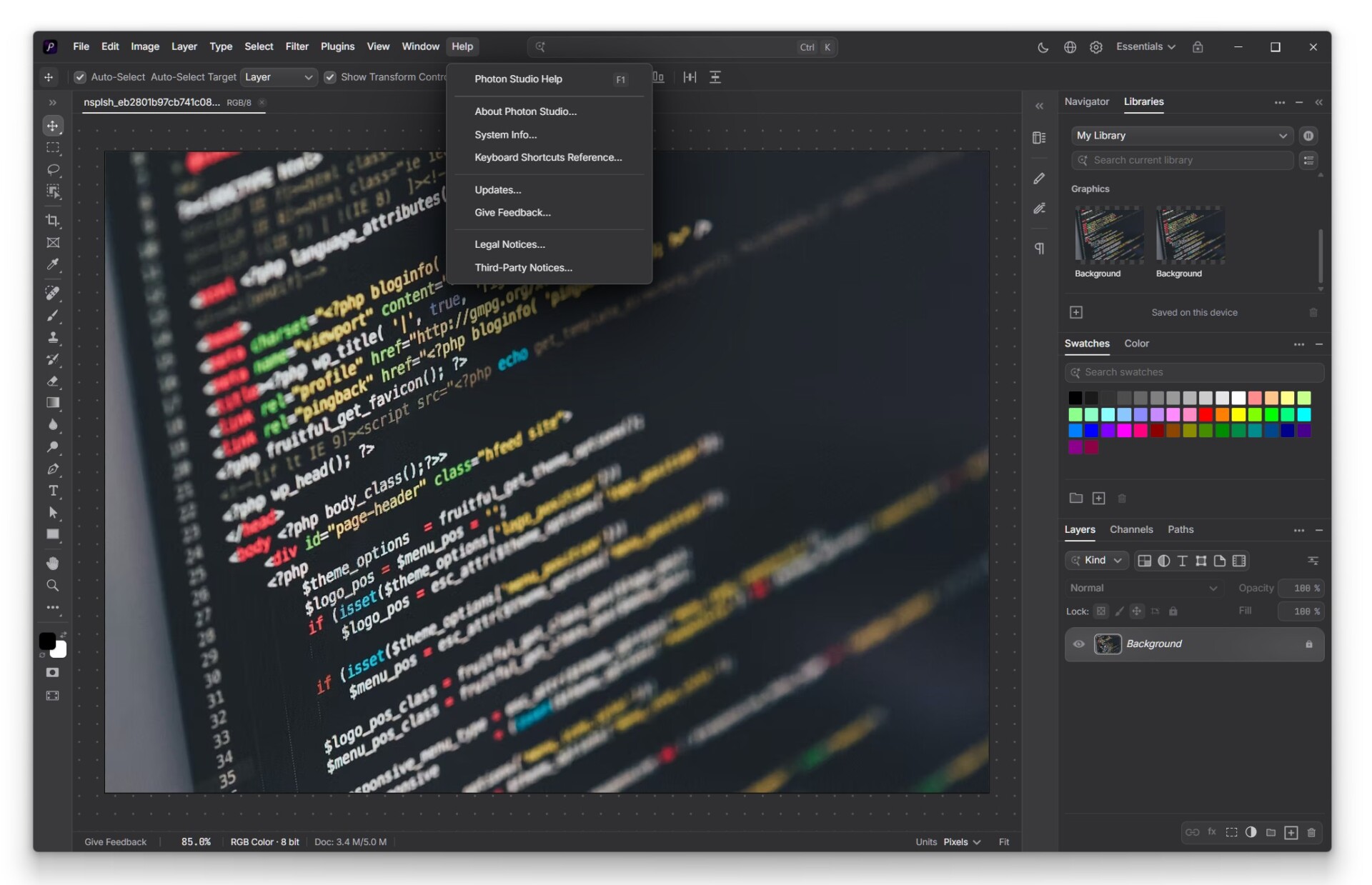Toggle dark mode moon icon

[1043, 47]
